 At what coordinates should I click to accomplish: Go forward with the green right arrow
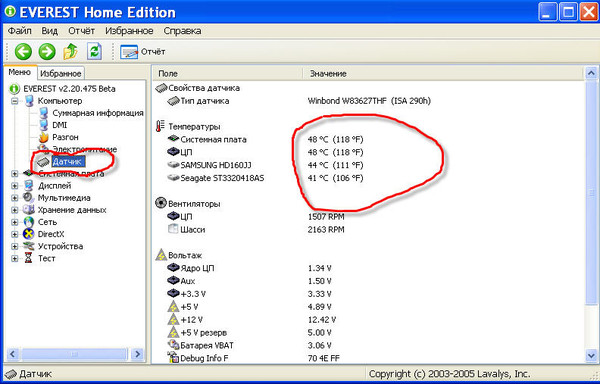[47, 52]
